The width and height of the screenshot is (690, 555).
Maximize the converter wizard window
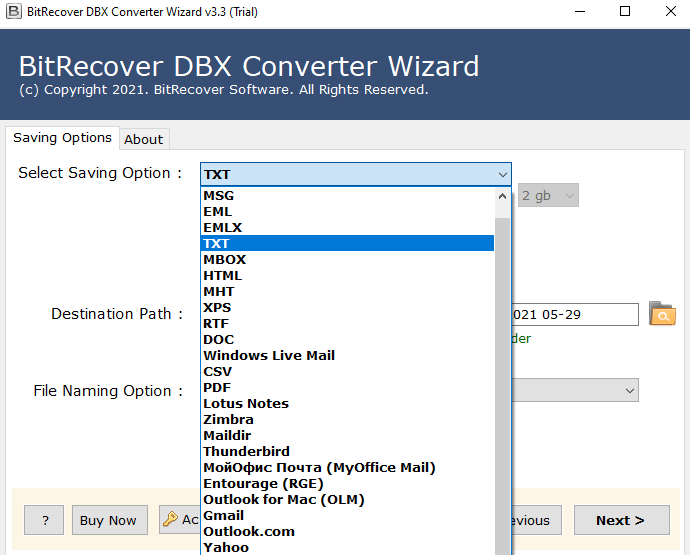pyautogui.click(x=625, y=11)
